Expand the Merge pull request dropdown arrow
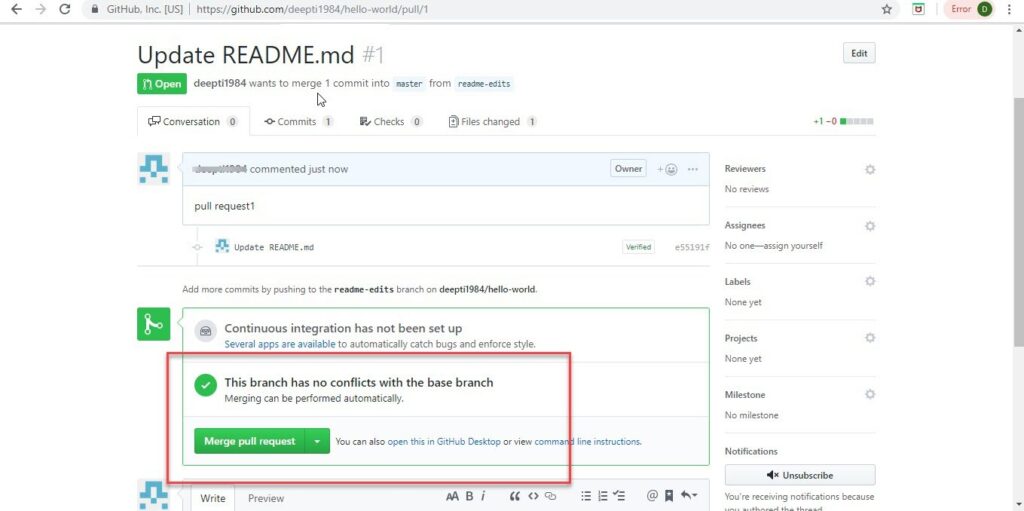This screenshot has width=1024, height=511. [x=317, y=441]
